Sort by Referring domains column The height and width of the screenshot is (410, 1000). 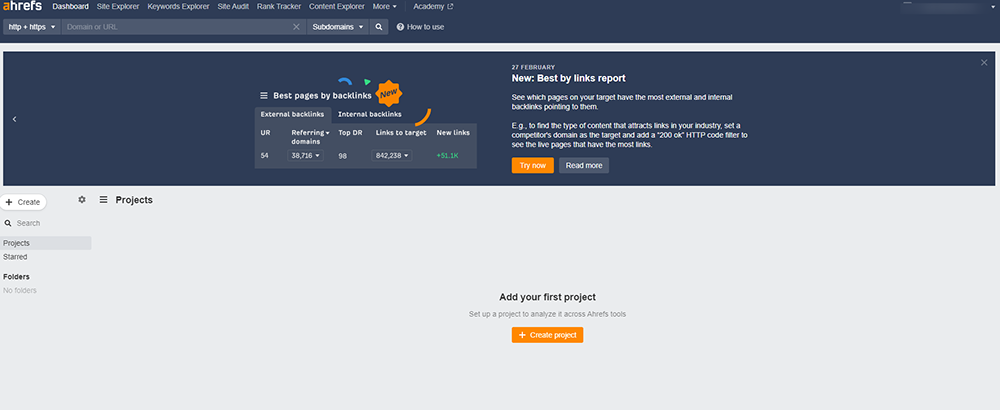(x=311, y=136)
